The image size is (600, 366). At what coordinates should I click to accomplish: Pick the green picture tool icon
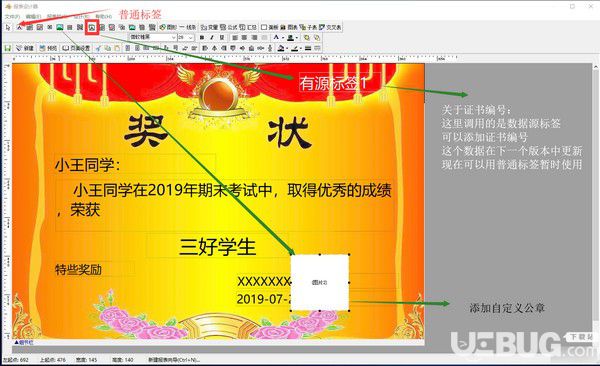point(59,28)
